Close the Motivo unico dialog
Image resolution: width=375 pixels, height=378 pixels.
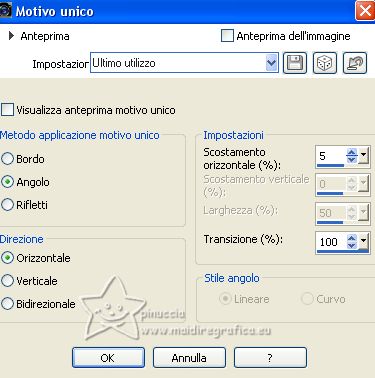(x=365, y=11)
